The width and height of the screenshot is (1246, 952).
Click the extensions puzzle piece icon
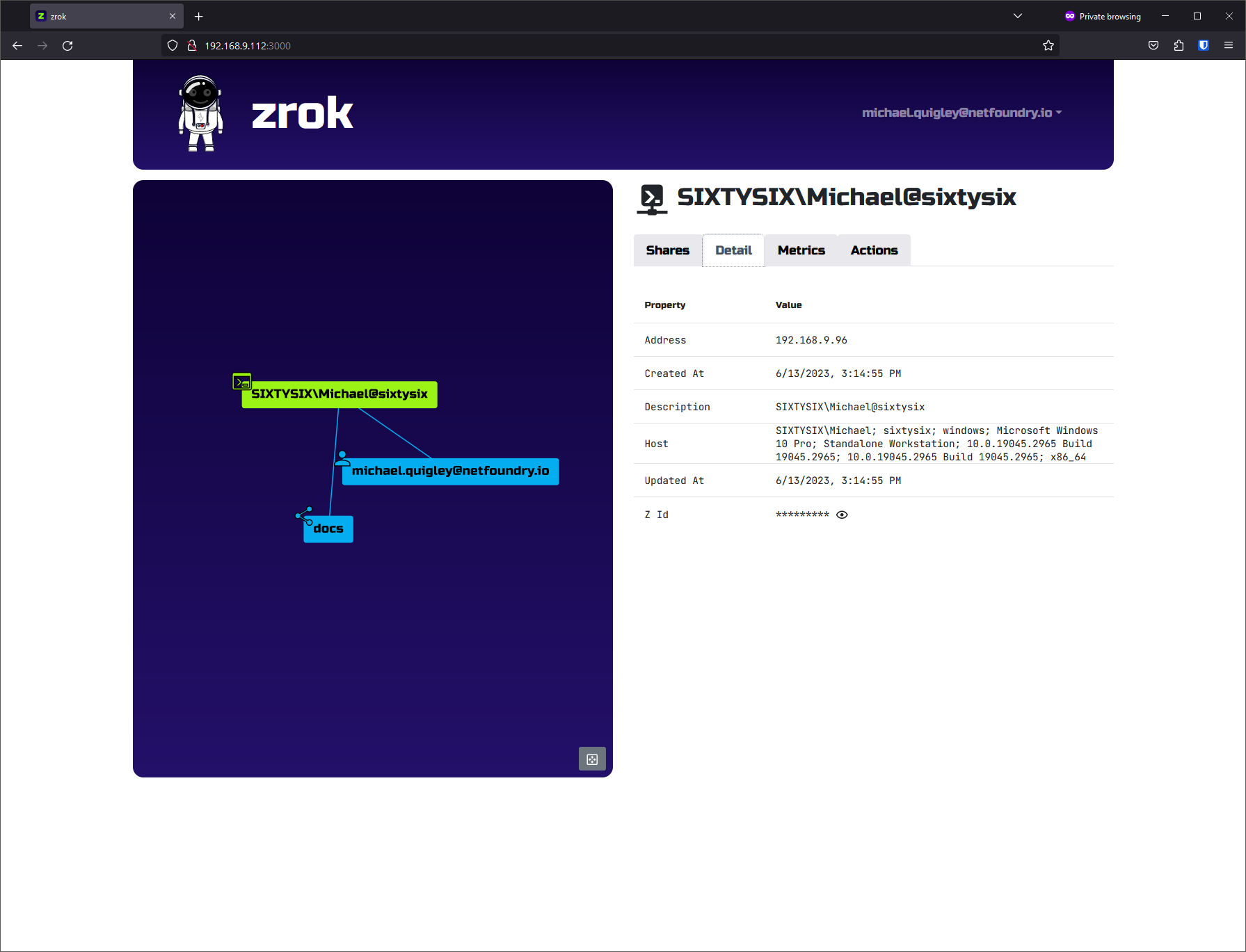coord(1178,45)
